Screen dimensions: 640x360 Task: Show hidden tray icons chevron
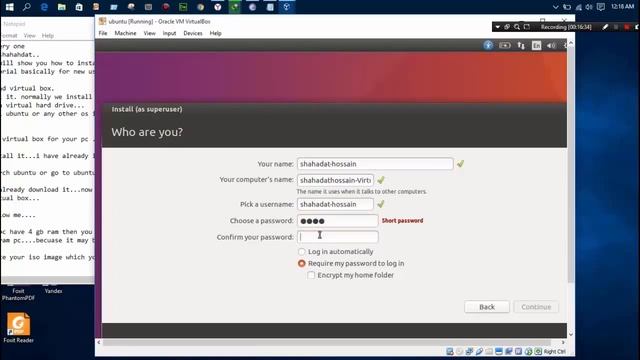click(555, 7)
